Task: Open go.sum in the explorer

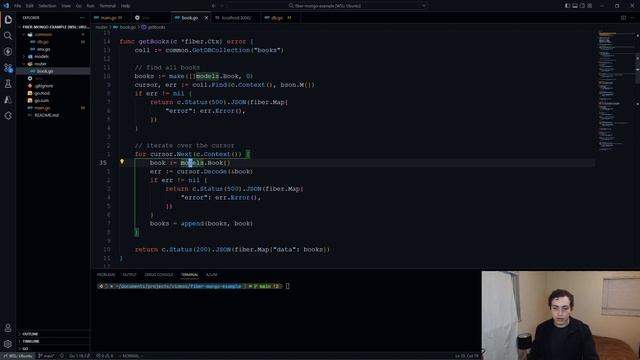Action: click(53, 100)
